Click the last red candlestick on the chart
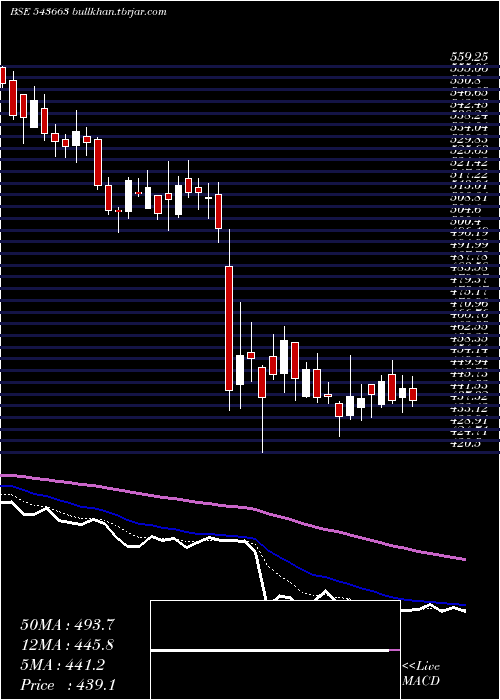This screenshot has width=500, height=700. [413, 395]
